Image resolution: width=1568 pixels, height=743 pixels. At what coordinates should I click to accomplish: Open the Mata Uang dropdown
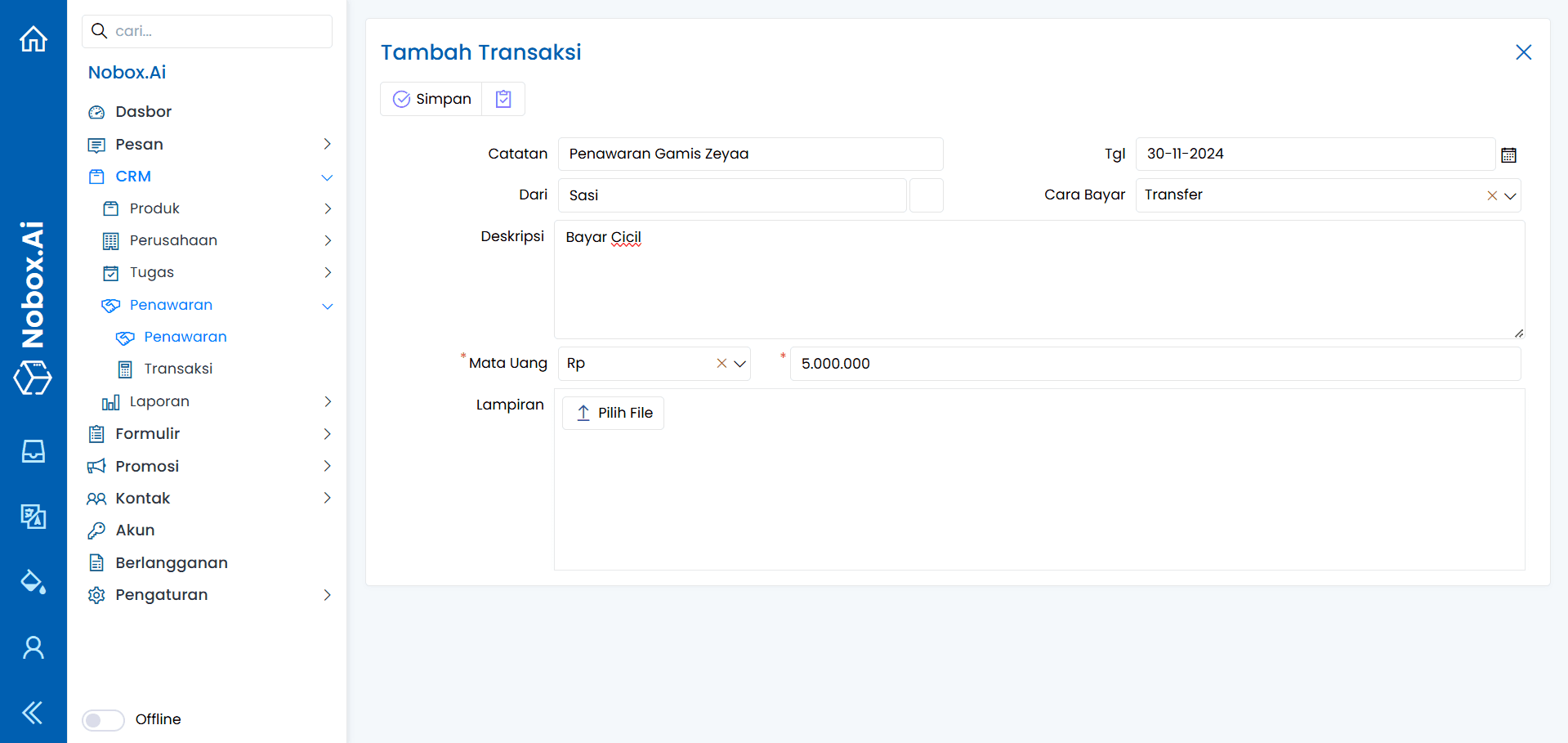[x=739, y=363]
